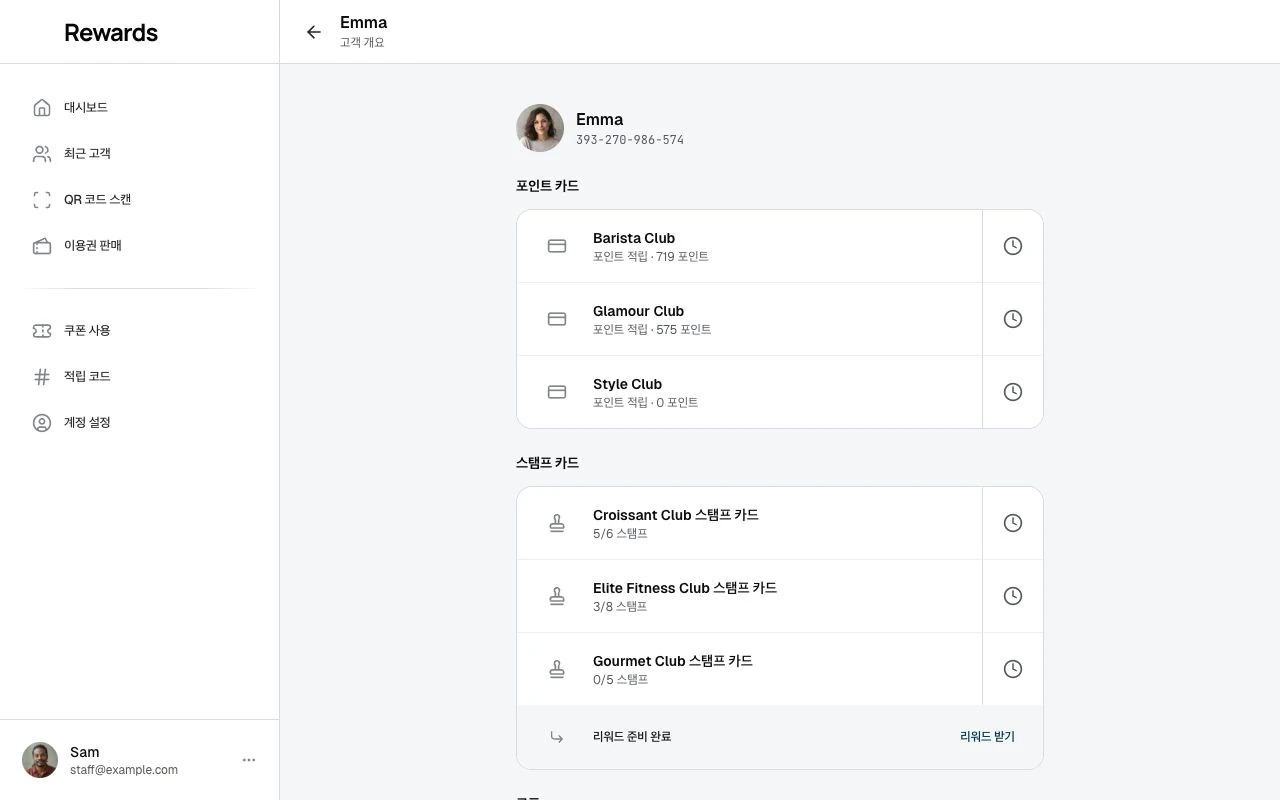Open Sam's account options menu
1280x800 pixels.
(x=249, y=760)
